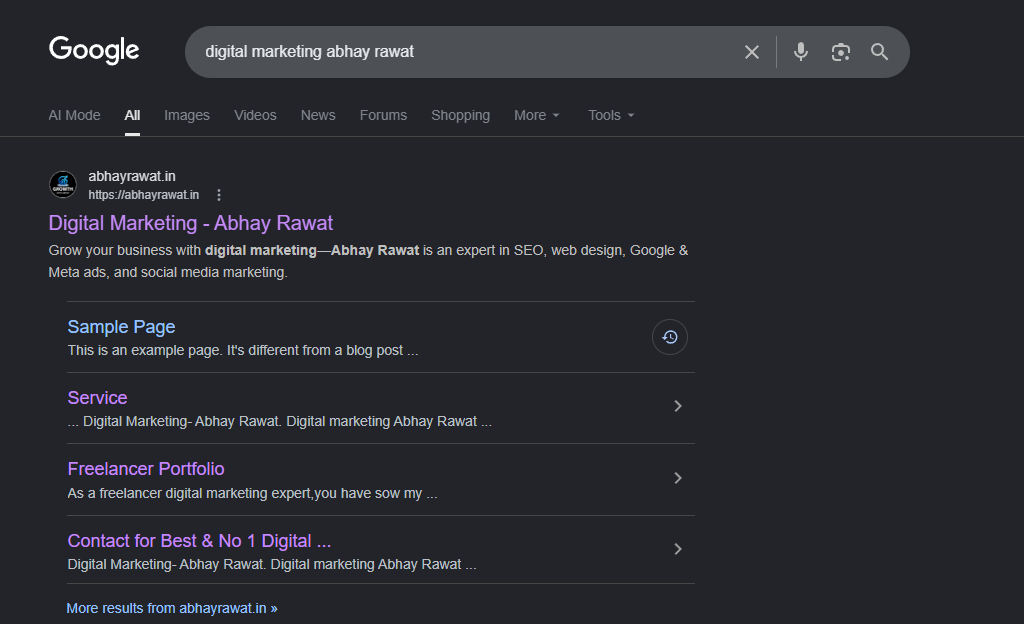Click the magnifying glass search button
The image size is (1024, 624).
879,52
